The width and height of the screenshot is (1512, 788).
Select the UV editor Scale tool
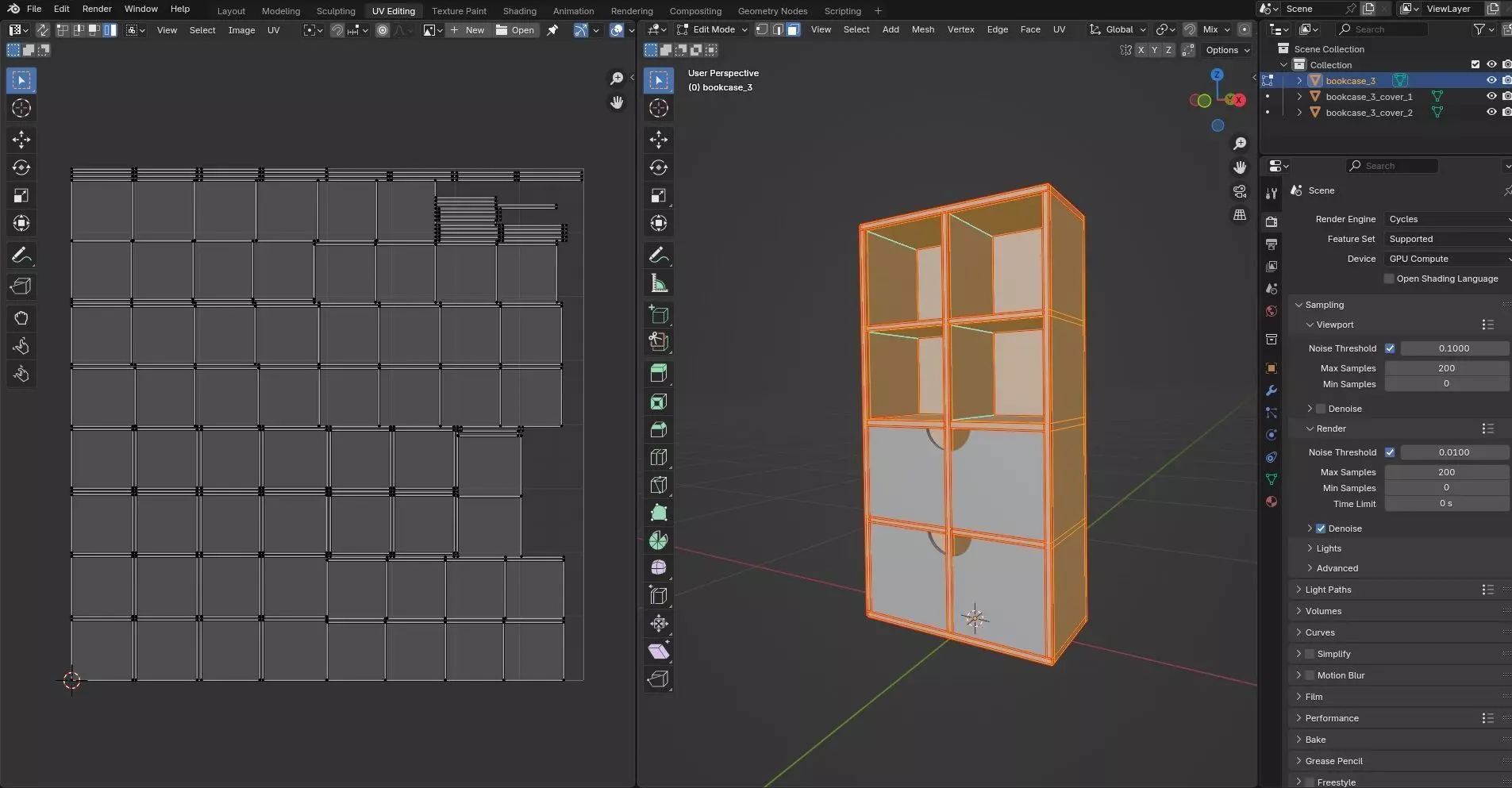(21, 195)
